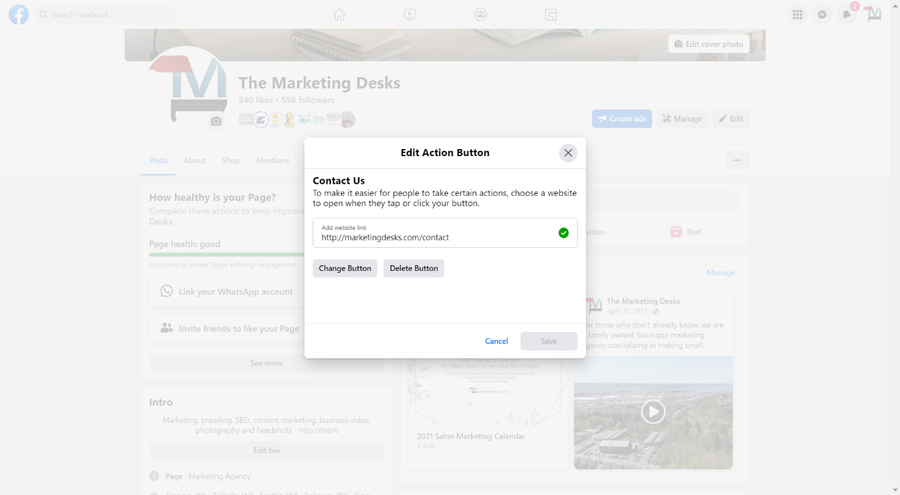The height and width of the screenshot is (495, 900).
Task: Open the Facebook logo home icon
Action: (18, 14)
